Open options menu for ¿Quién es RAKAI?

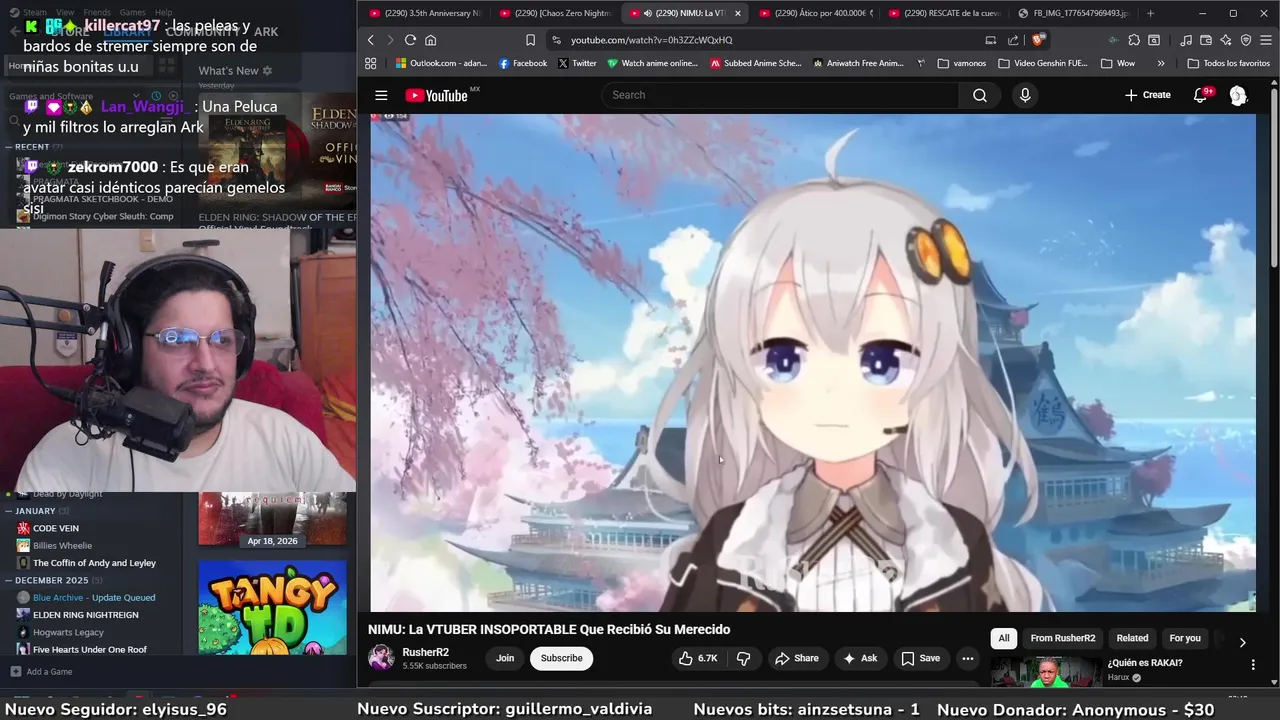1253,664
